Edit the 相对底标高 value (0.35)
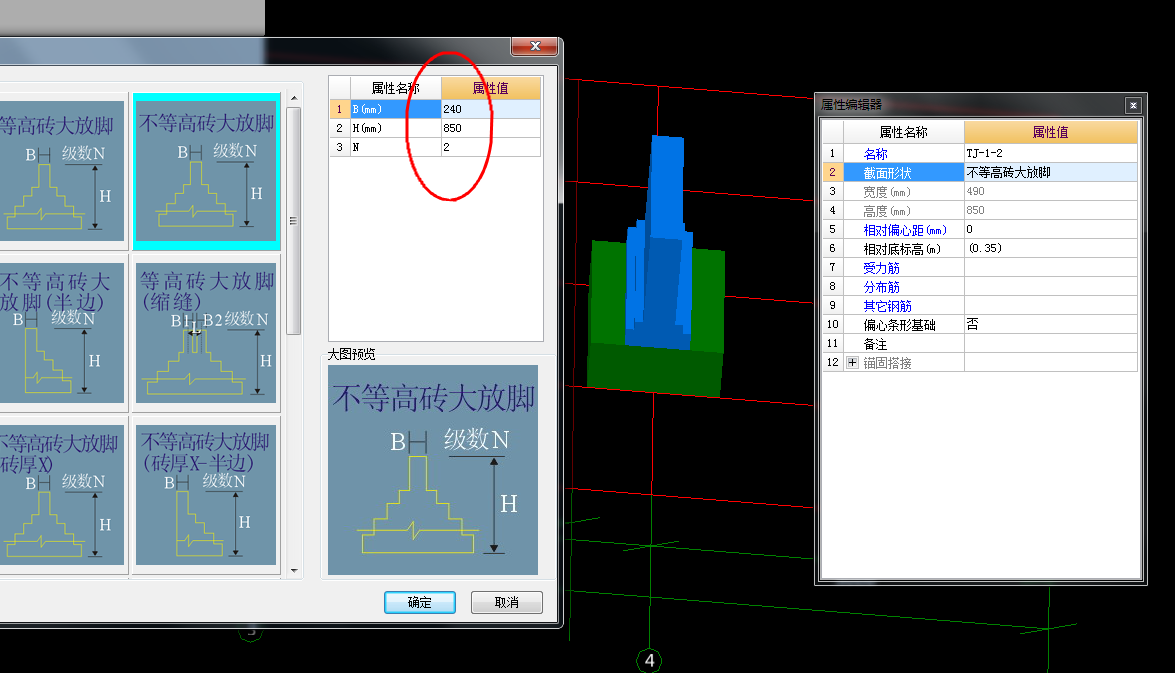Image resolution: width=1175 pixels, height=673 pixels. click(x=1051, y=249)
